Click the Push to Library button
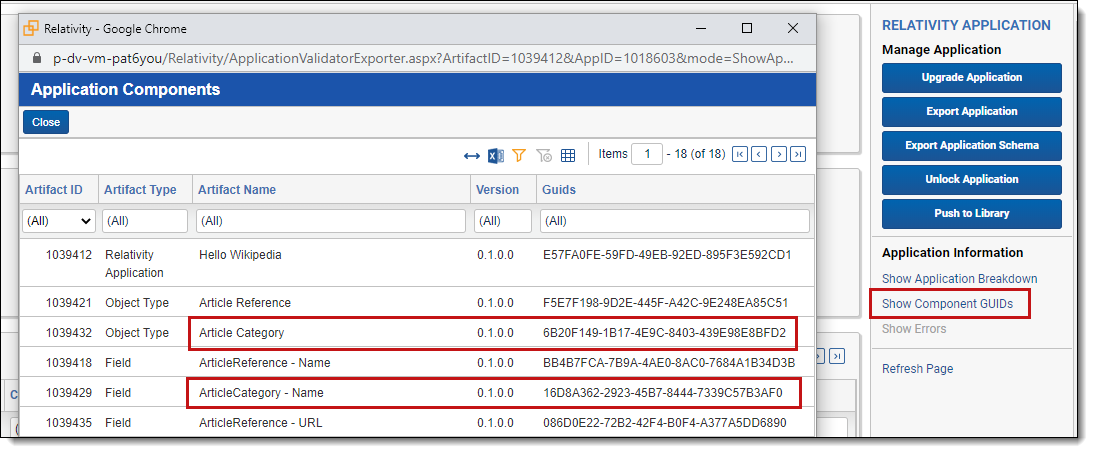The height and width of the screenshot is (453, 1093). click(x=972, y=214)
